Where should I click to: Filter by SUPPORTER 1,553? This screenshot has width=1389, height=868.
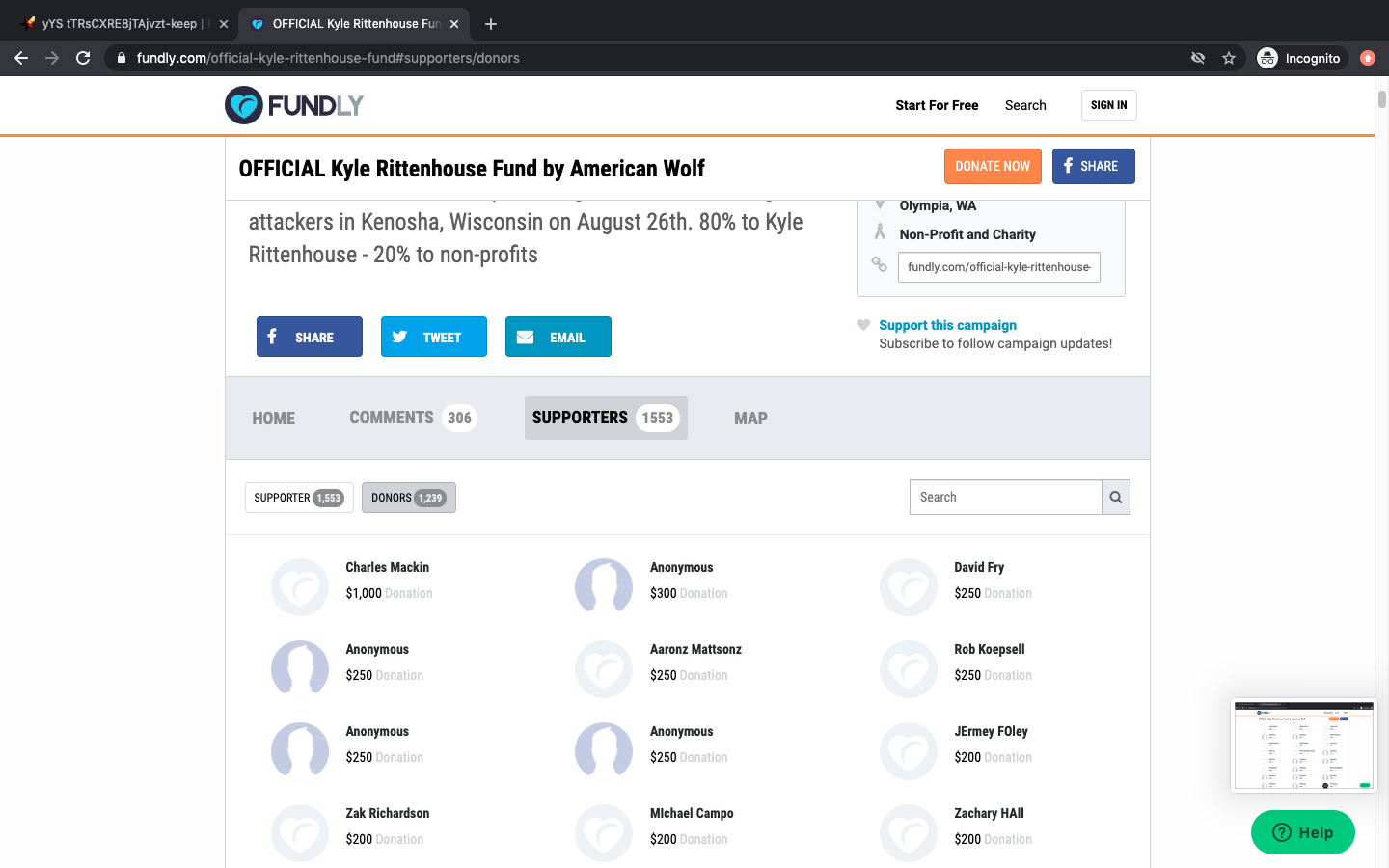click(299, 498)
